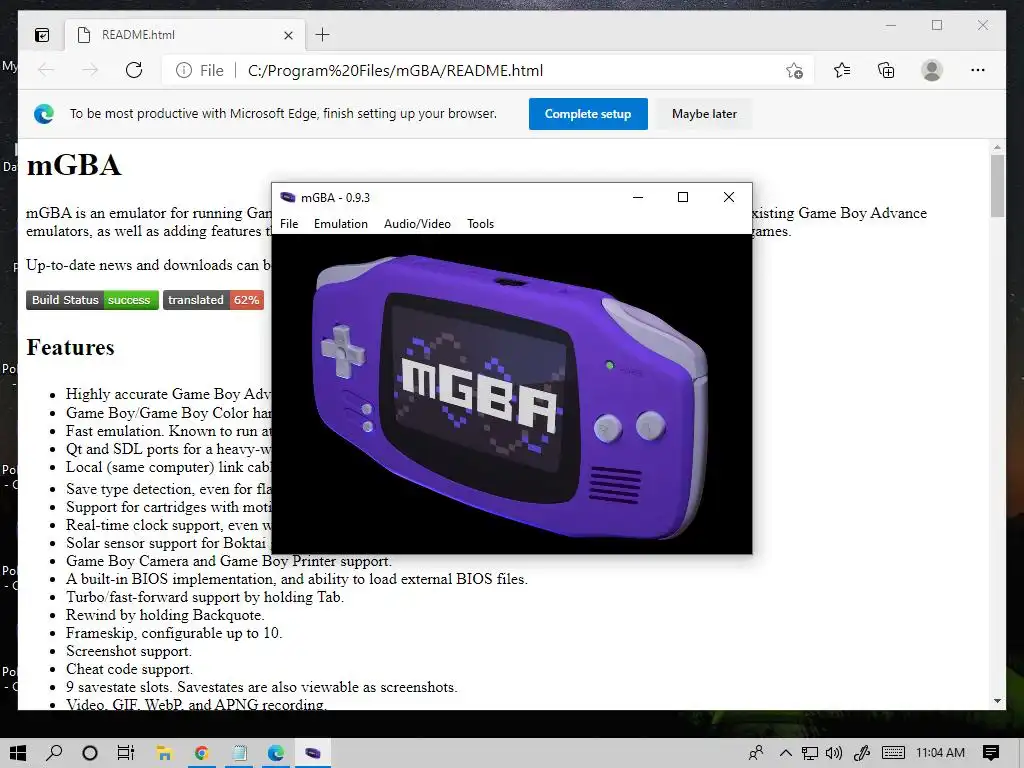Open the Collections icon in Edge
Screen dimensions: 1024x768
coord(886,70)
